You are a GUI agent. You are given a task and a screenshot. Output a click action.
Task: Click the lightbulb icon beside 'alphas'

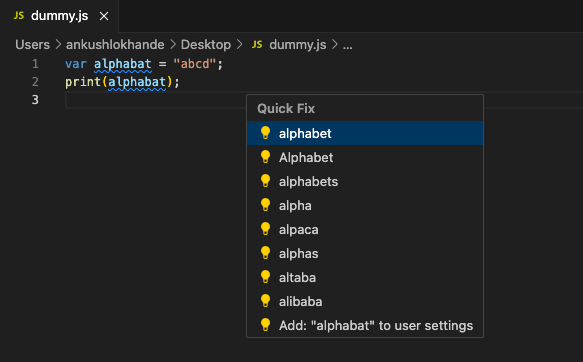click(265, 253)
